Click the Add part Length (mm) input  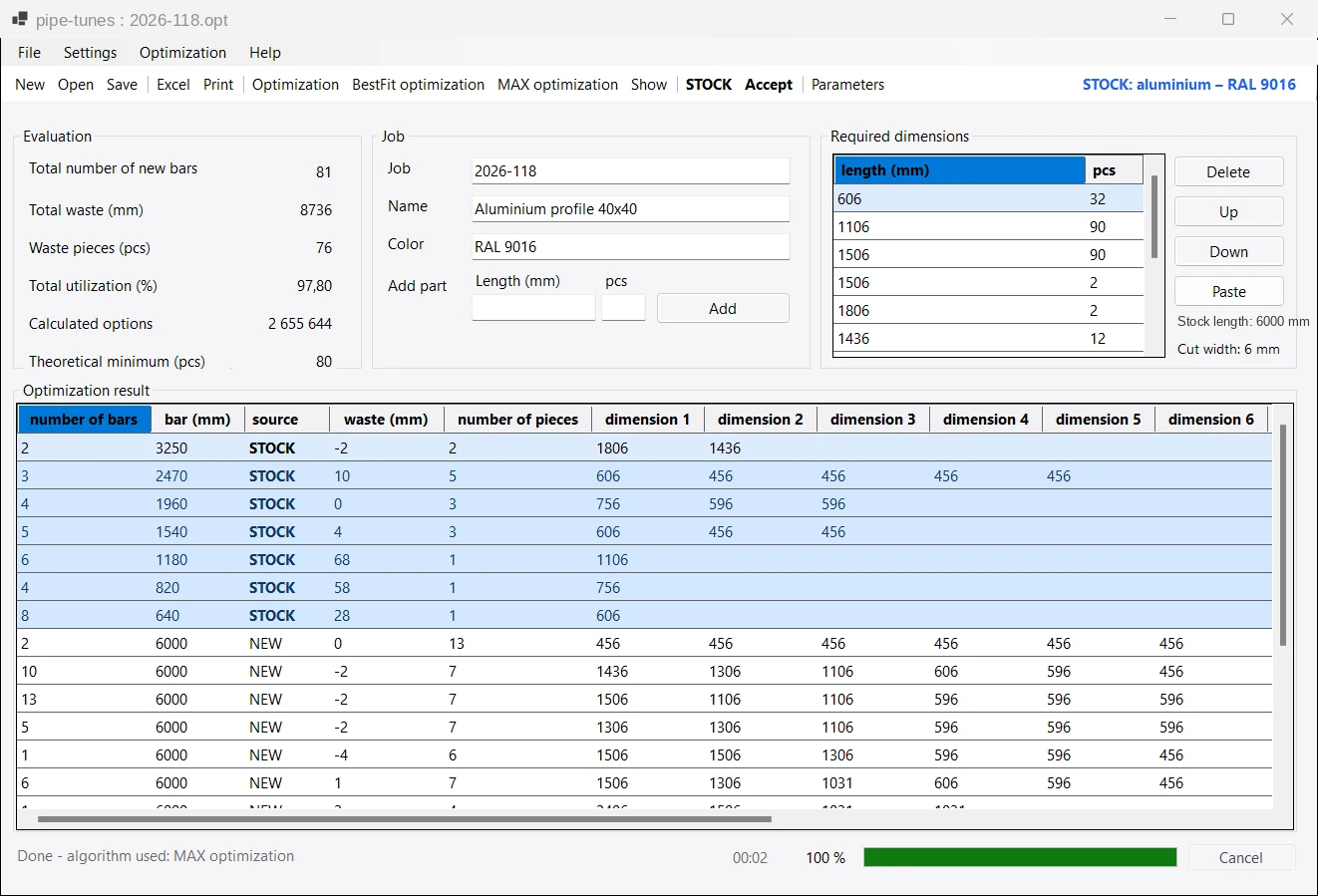tap(533, 308)
